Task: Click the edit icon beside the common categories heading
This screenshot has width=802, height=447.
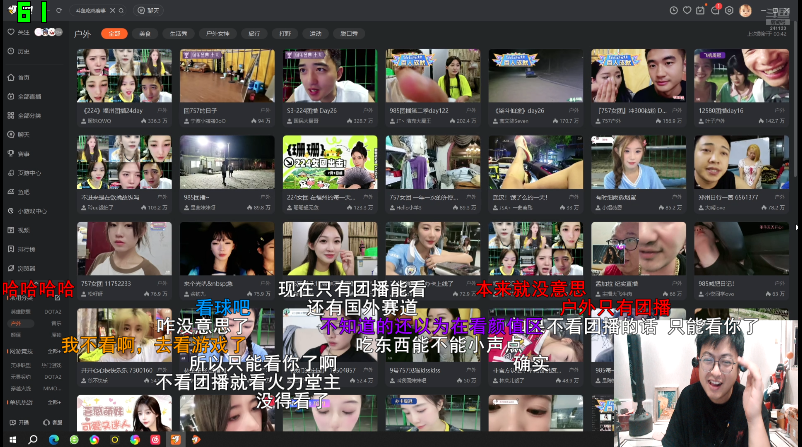Action: [57, 298]
